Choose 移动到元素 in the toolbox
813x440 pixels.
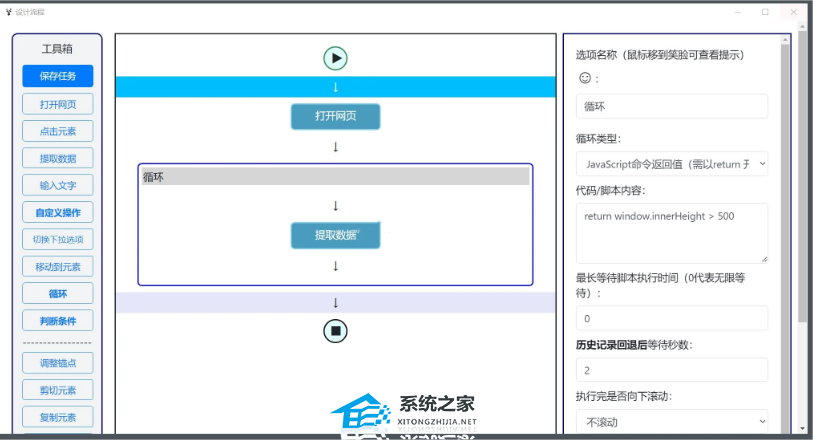pyautogui.click(x=58, y=267)
